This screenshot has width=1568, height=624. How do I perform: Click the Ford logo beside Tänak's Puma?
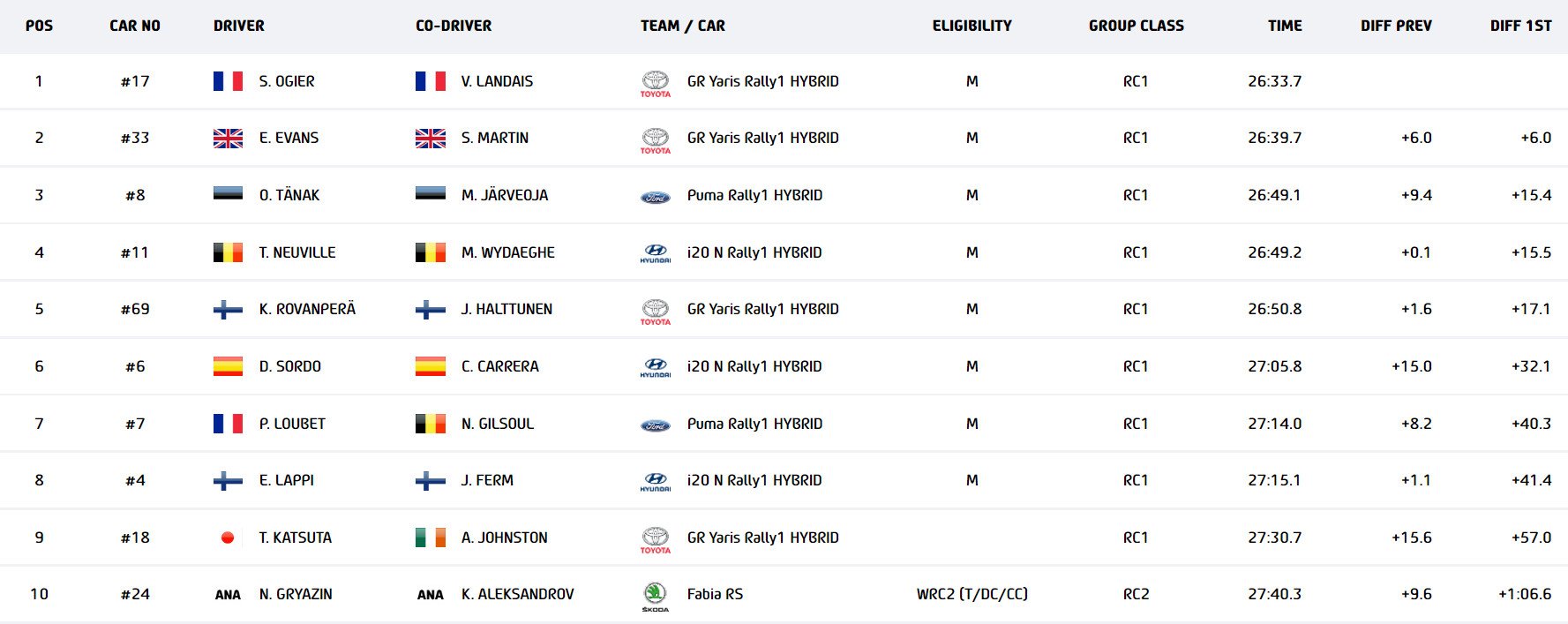pyautogui.click(x=655, y=197)
